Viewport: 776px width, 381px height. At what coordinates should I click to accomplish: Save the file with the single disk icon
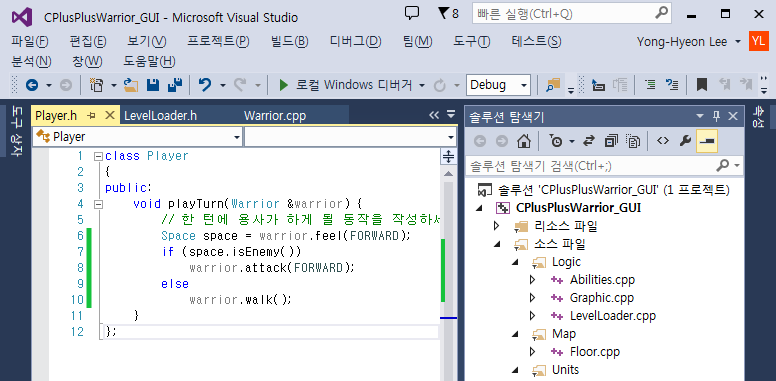point(153,85)
